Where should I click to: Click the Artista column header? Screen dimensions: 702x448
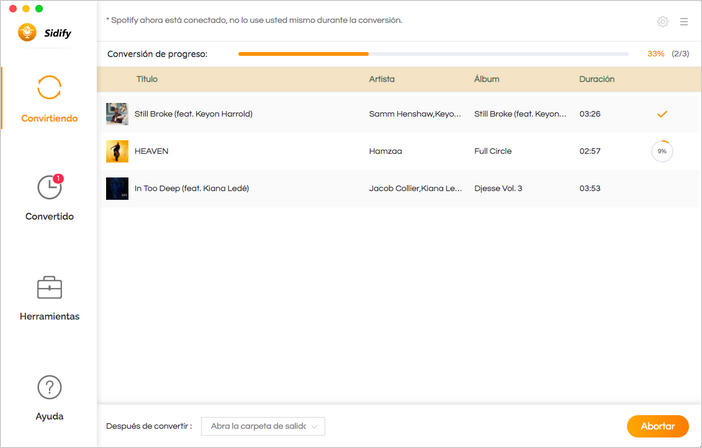382,79
